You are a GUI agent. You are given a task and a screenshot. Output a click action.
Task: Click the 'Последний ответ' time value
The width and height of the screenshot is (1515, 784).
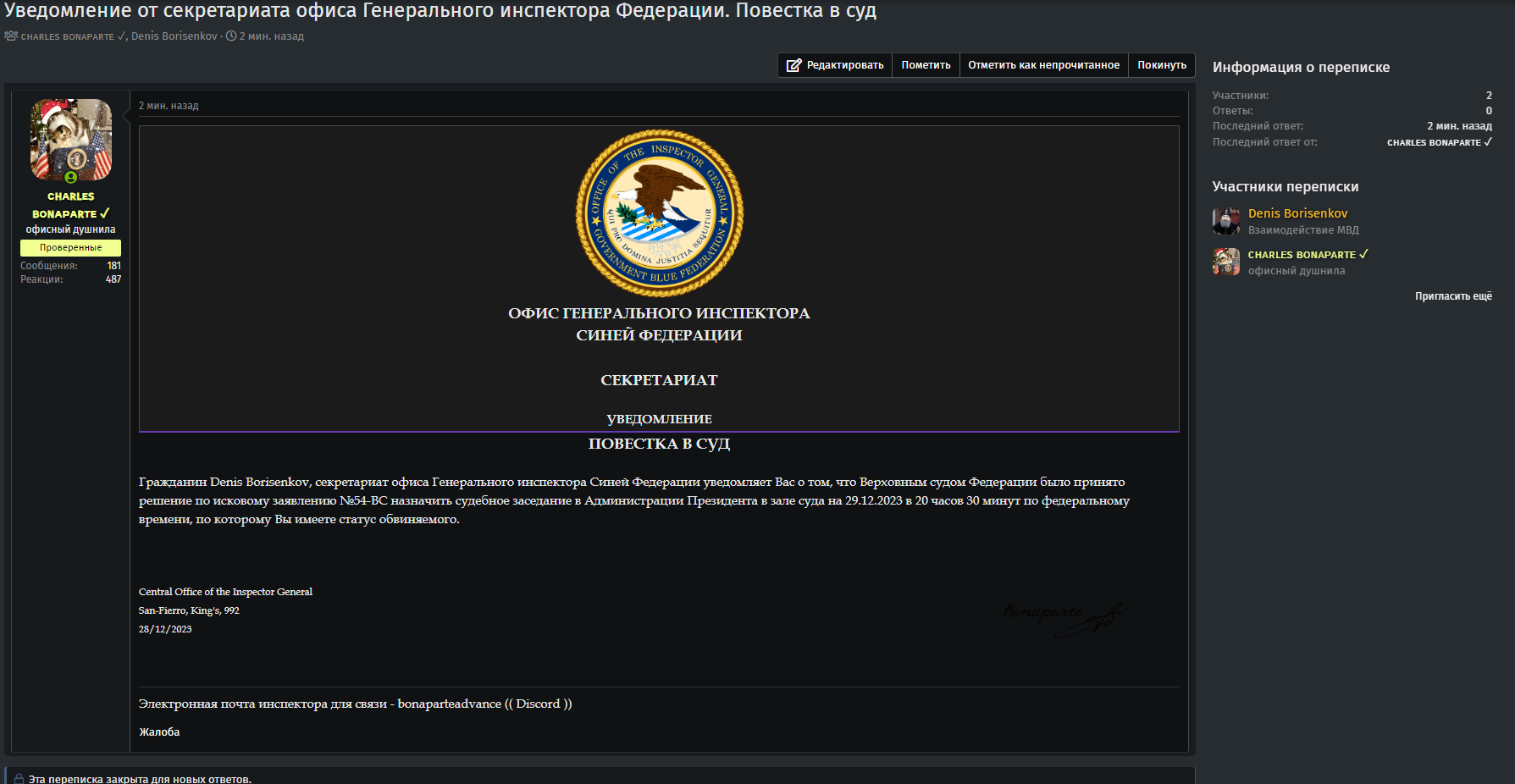point(1459,126)
